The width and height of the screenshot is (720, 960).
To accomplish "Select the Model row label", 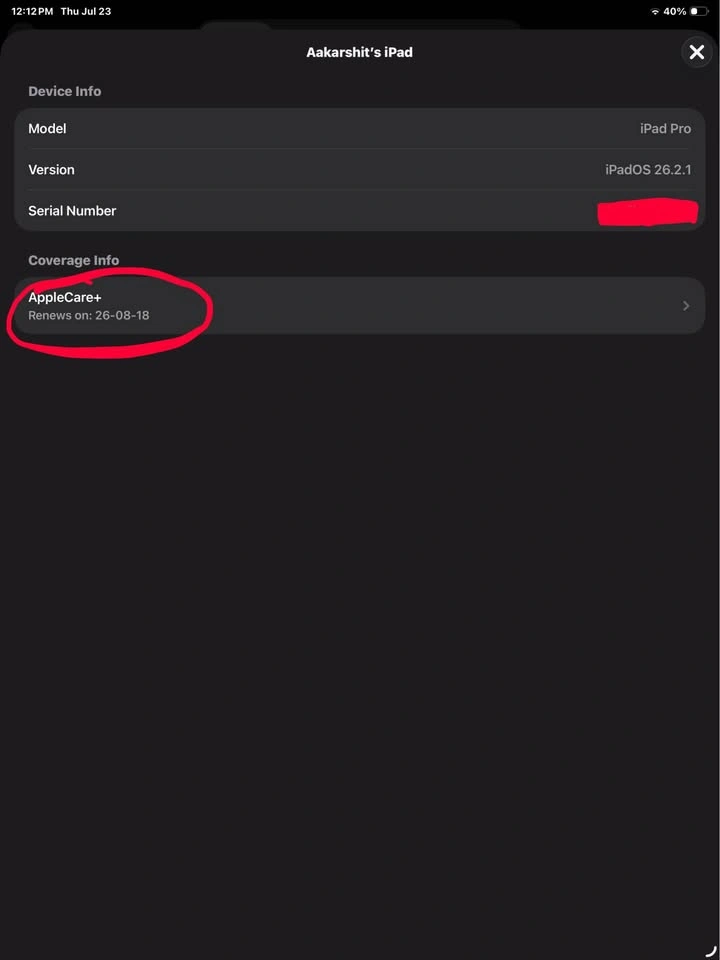I will coord(47,129).
